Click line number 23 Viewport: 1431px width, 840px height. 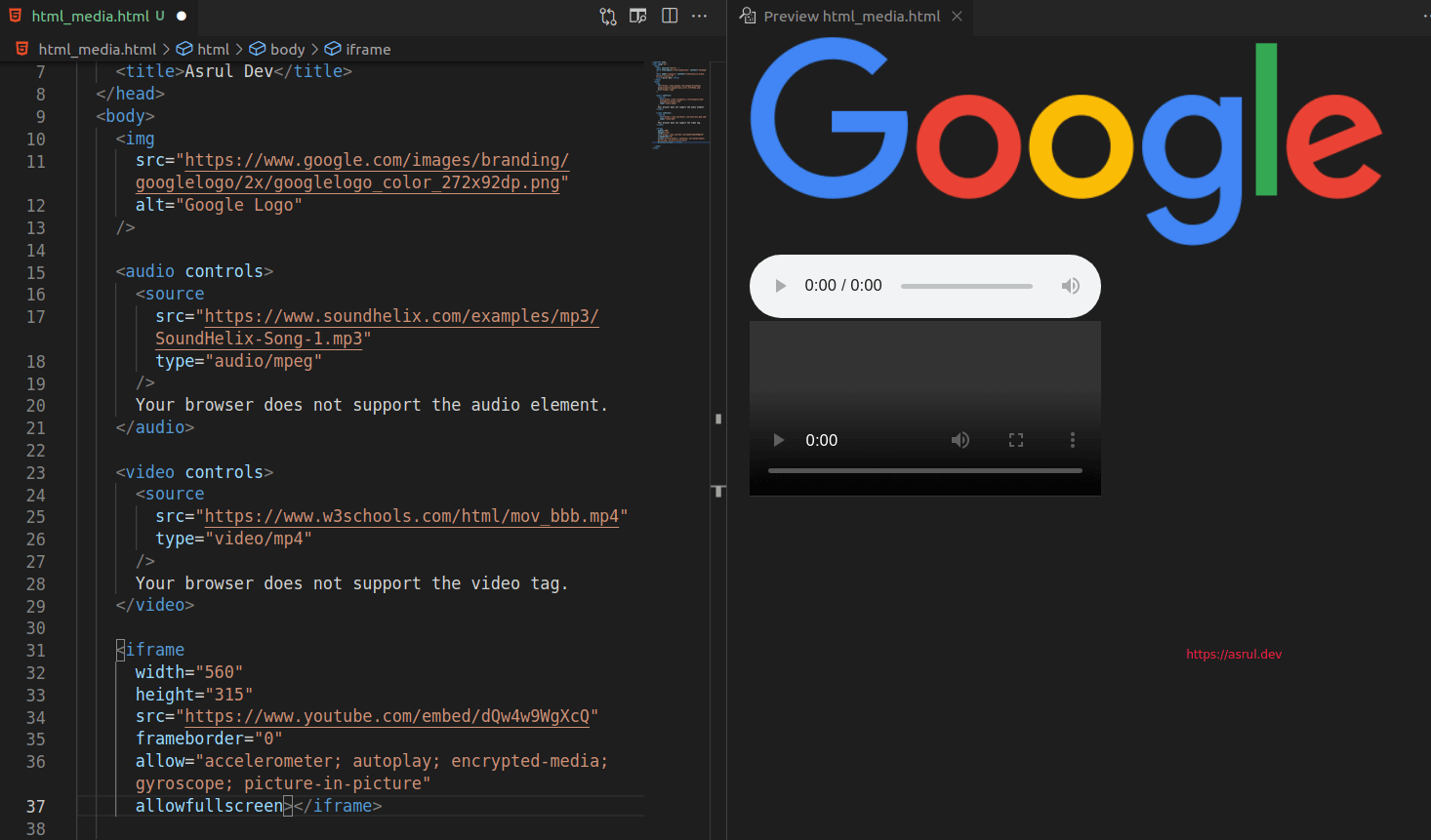click(x=36, y=472)
